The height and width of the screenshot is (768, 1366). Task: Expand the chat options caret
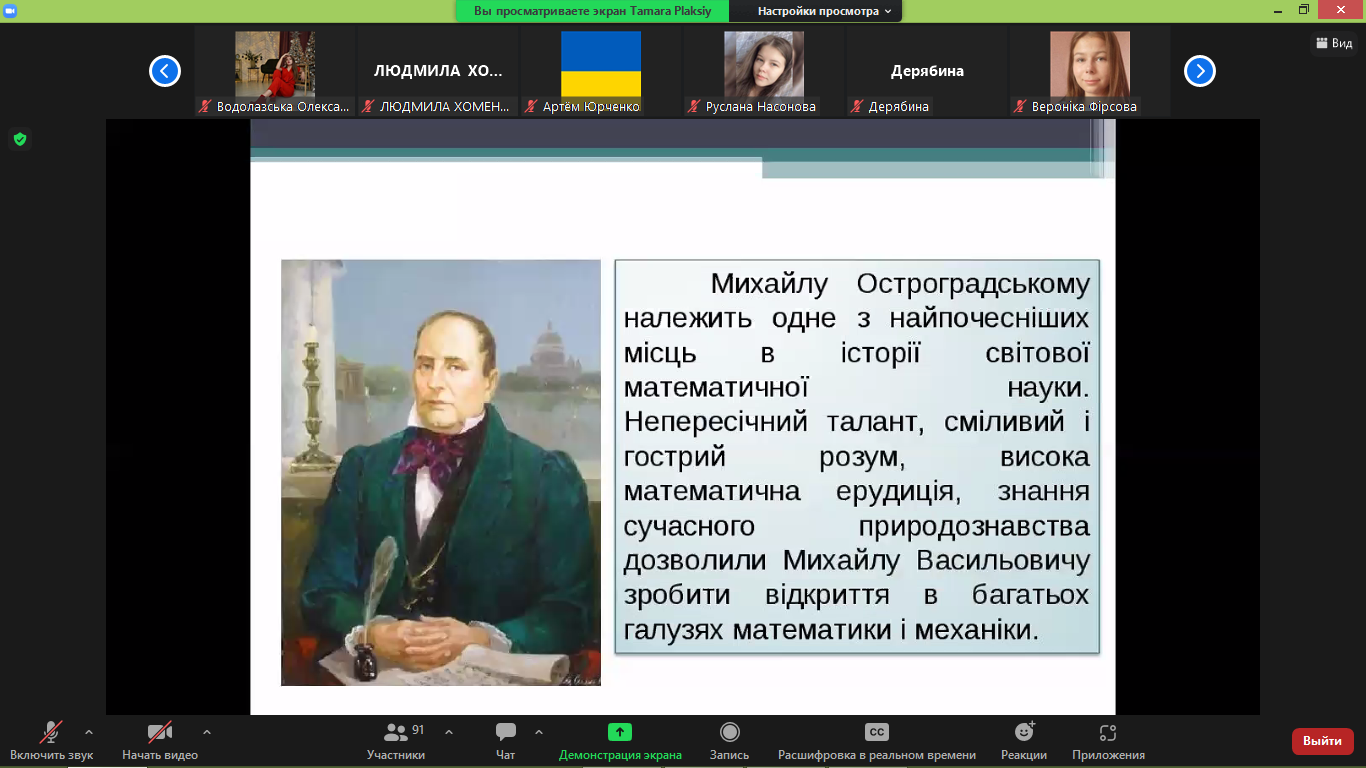tap(539, 731)
